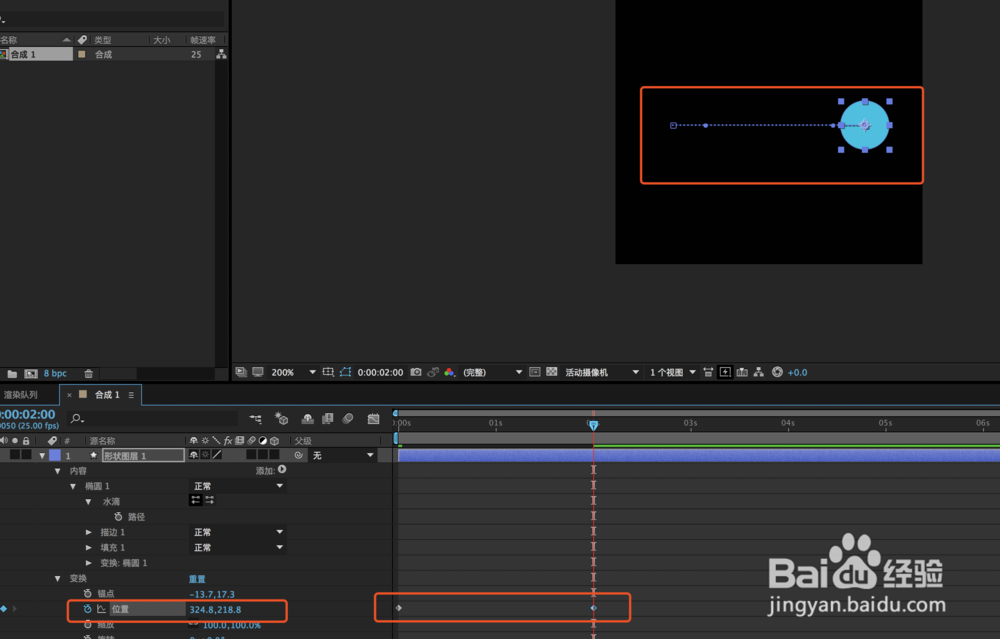Click viewer timecode 0:00:02:00
Image resolution: width=1000 pixels, height=639 pixels.
pyautogui.click(x=380, y=372)
